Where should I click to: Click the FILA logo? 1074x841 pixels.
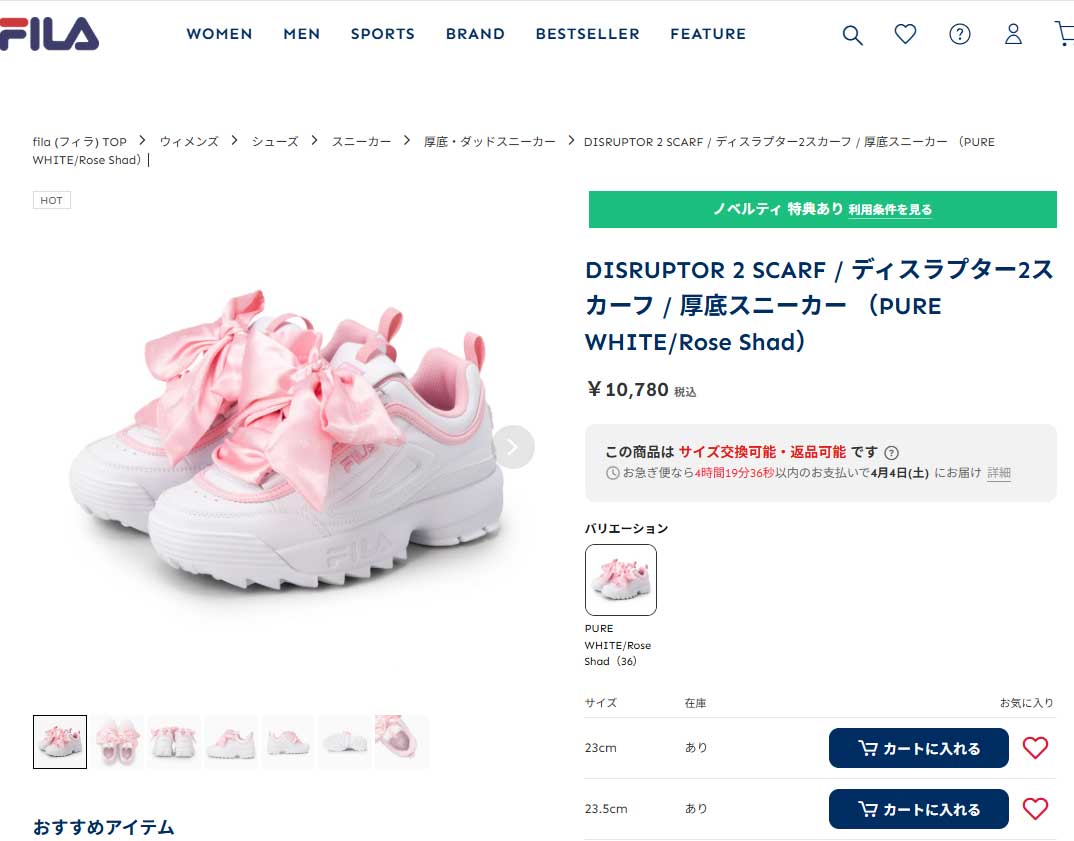pos(49,34)
